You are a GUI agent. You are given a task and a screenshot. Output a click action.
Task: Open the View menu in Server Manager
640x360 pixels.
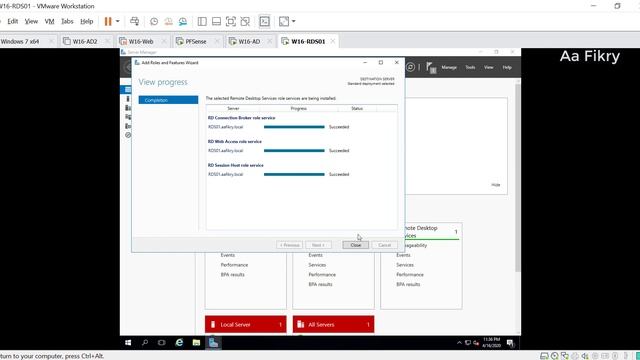489,67
